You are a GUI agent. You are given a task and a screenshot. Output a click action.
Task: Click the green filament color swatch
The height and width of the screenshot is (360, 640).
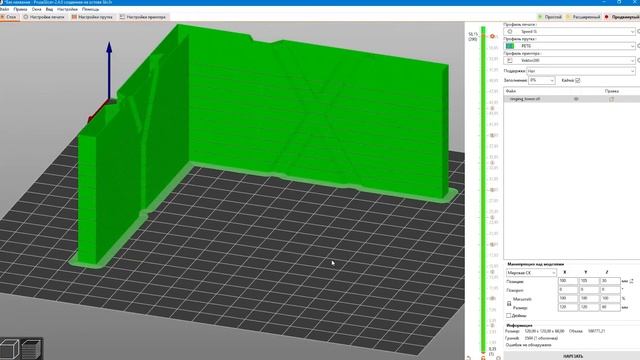pos(510,46)
